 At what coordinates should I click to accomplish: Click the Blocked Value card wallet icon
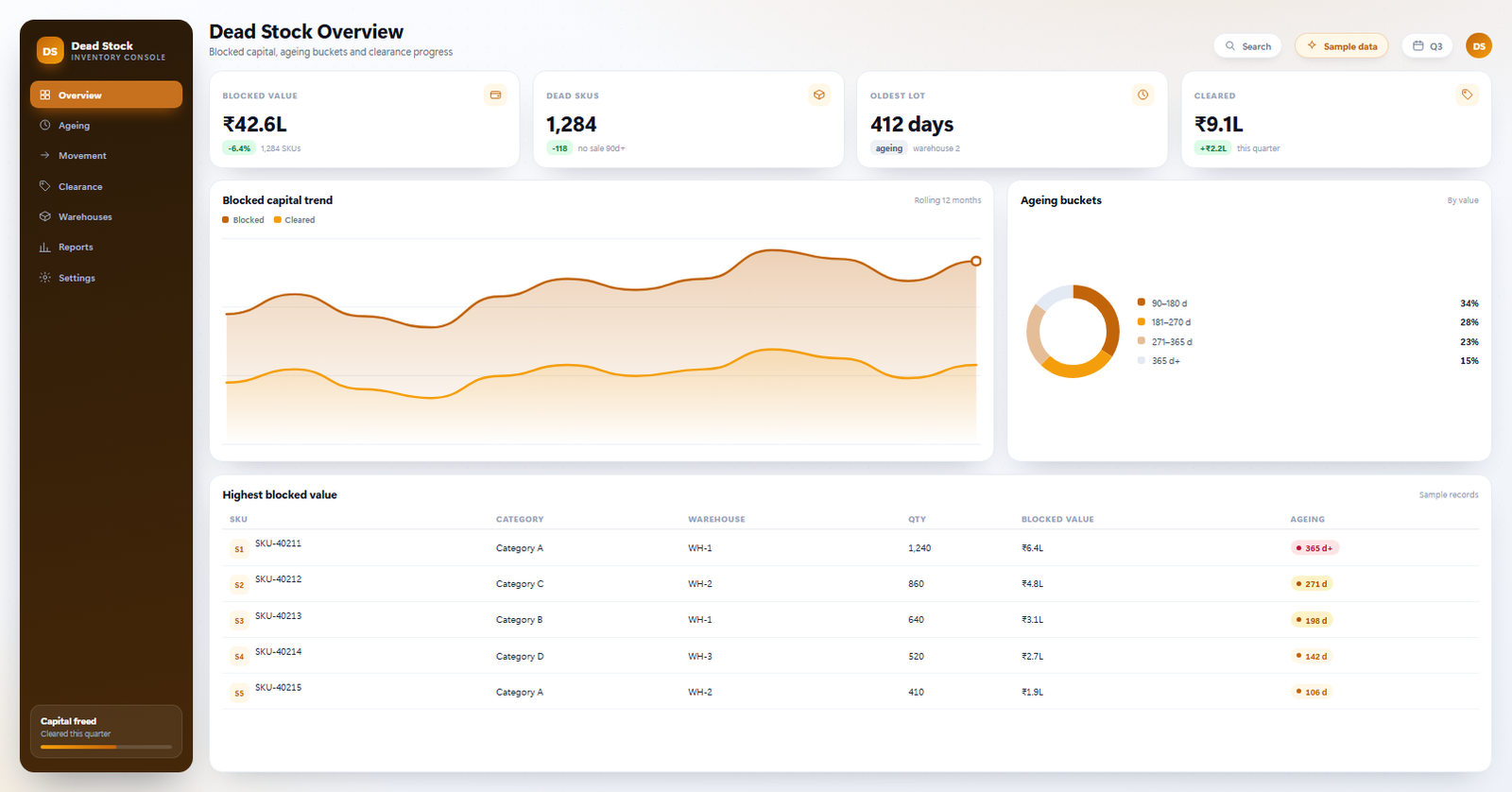[495, 95]
